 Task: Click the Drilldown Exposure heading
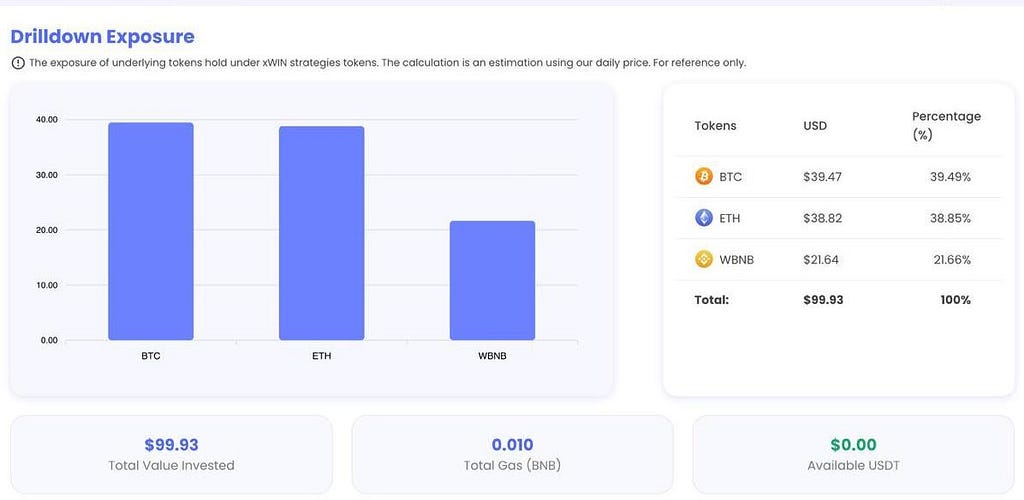coord(103,37)
